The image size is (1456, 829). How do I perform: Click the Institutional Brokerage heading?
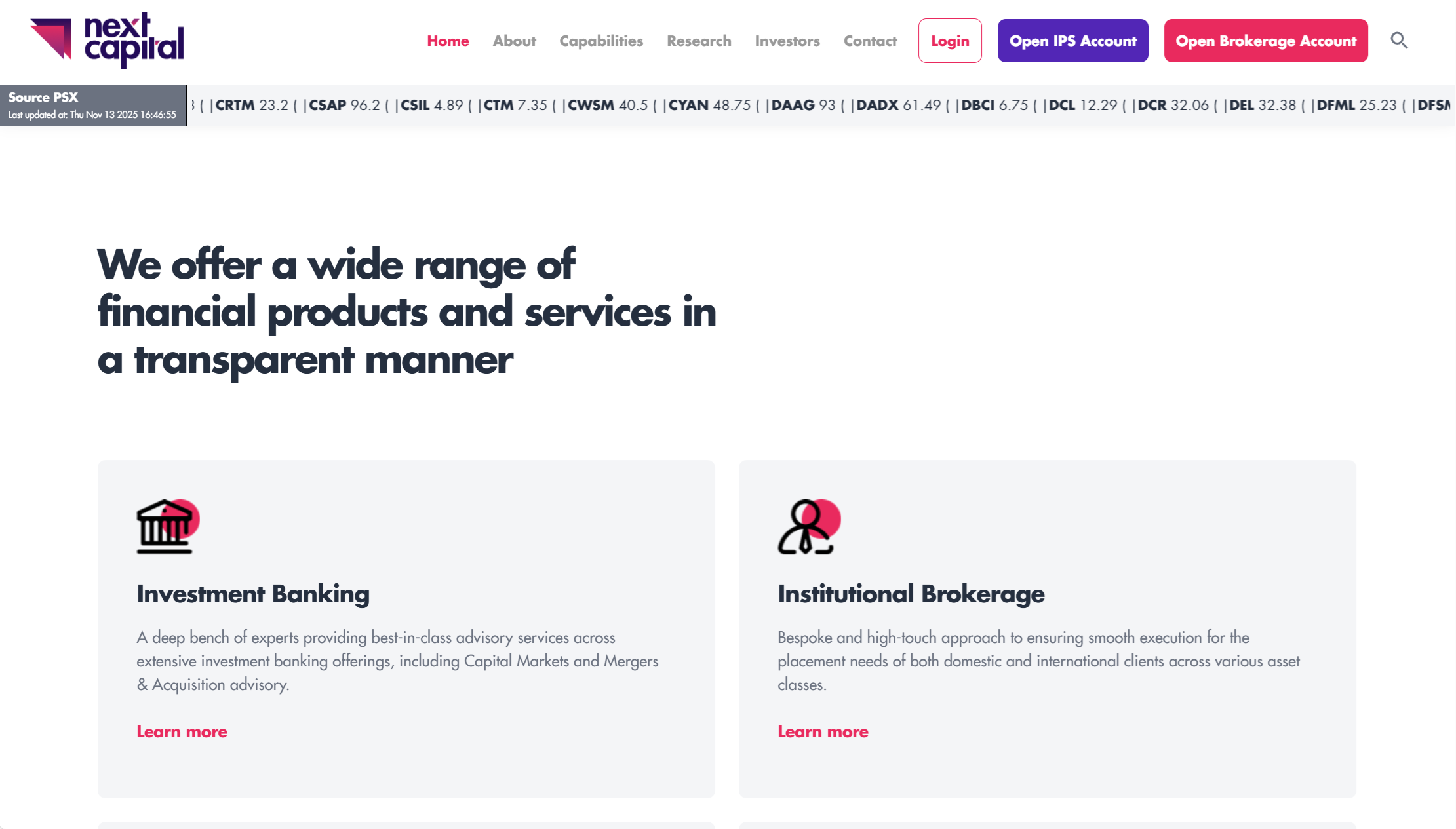(x=911, y=594)
